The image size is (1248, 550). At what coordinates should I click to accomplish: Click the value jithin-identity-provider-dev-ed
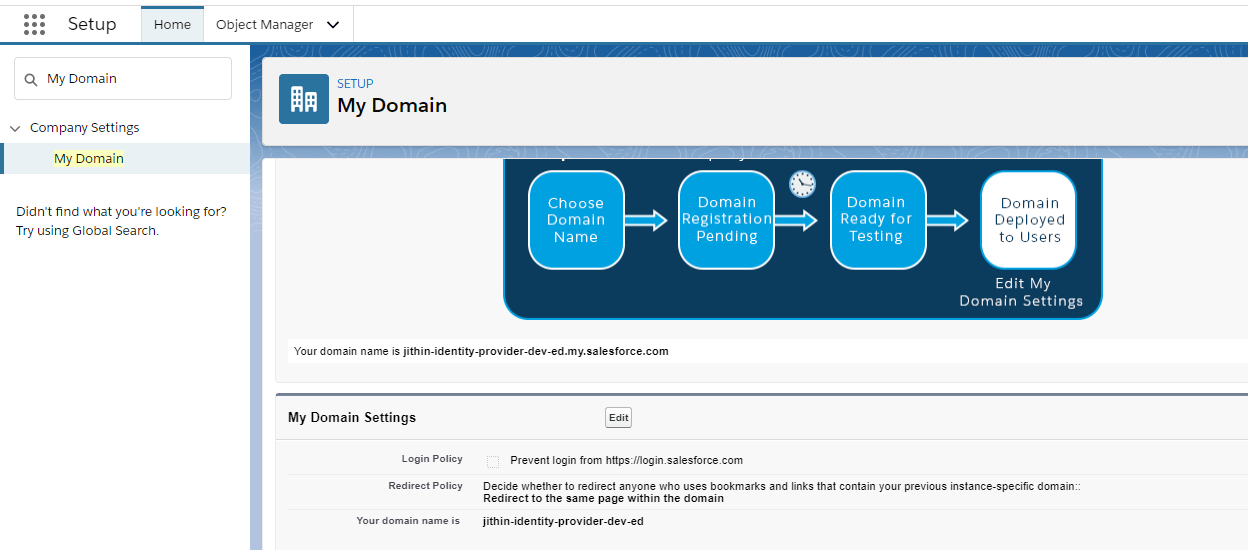563,521
